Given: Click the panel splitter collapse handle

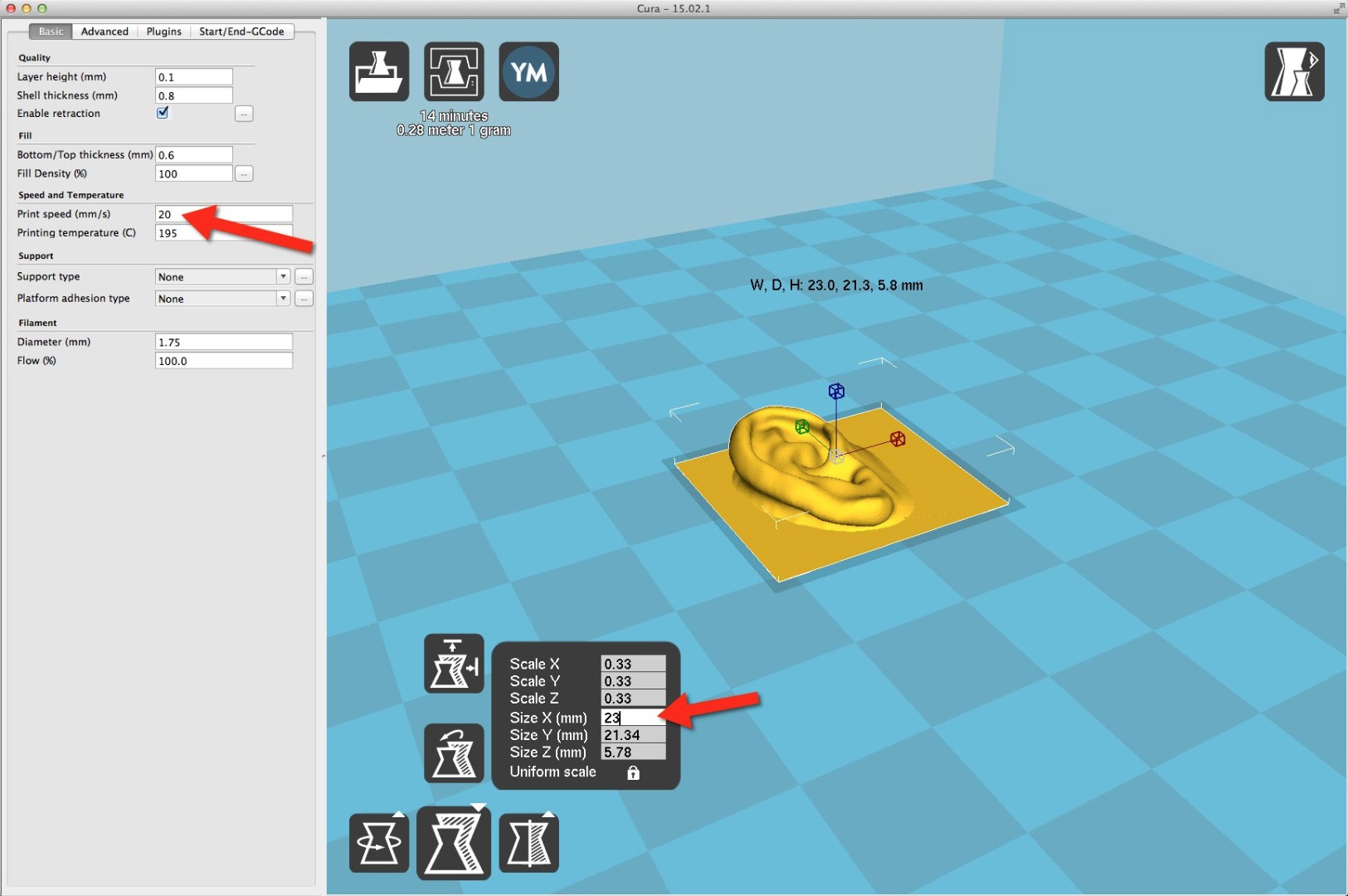Looking at the screenshot, I should pos(323,455).
